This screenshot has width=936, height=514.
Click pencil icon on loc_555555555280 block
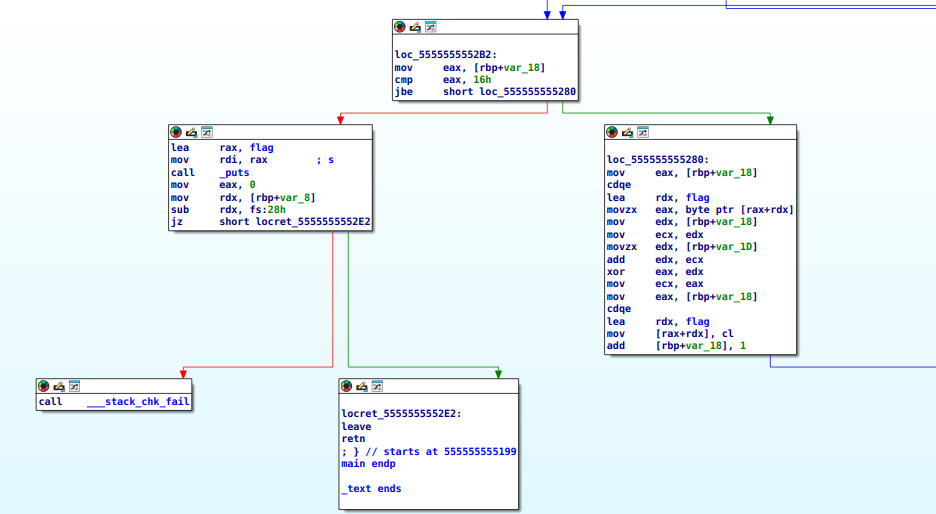click(627, 132)
